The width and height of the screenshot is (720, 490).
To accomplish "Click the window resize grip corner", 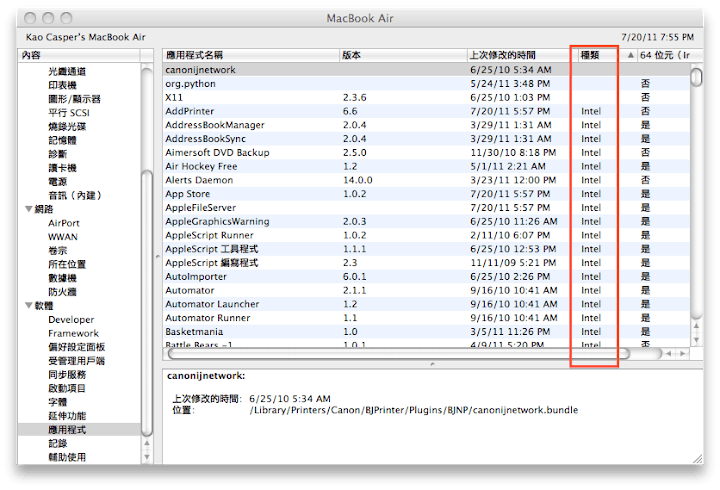I will 697,458.
